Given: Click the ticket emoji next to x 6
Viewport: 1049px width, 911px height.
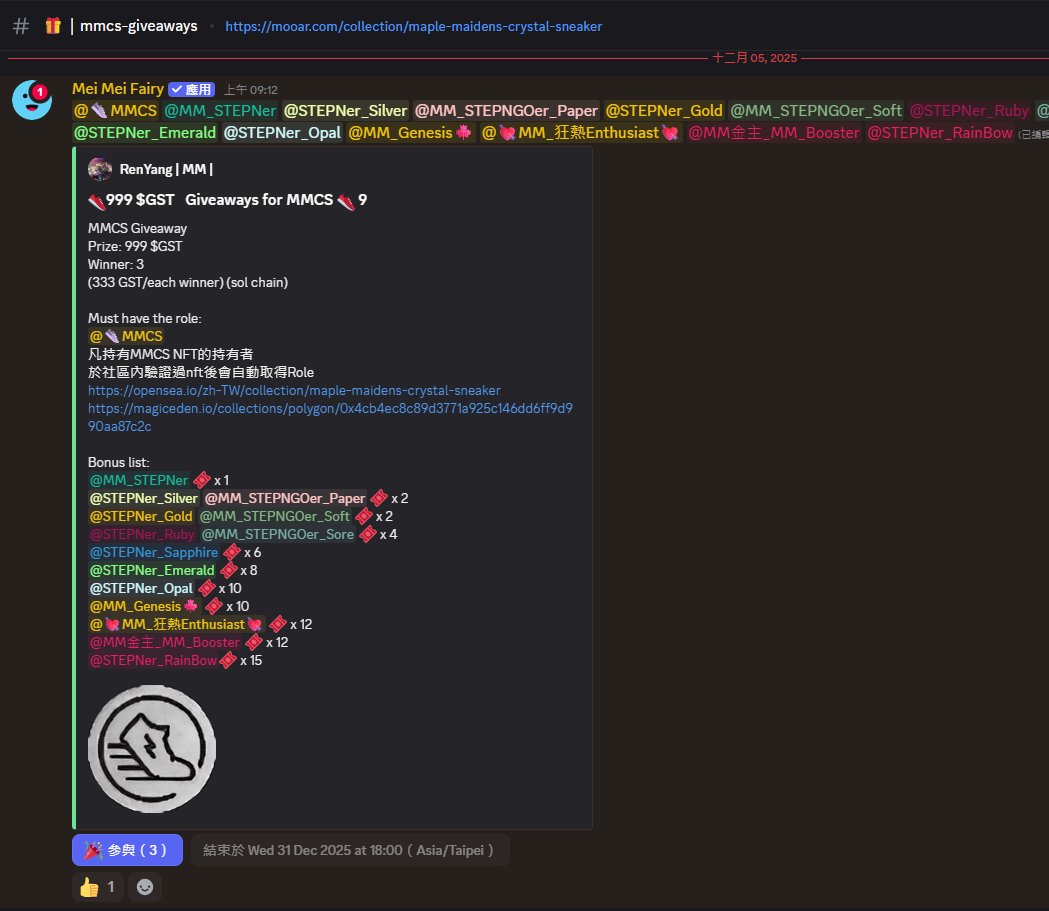Looking at the screenshot, I should pyautogui.click(x=231, y=552).
